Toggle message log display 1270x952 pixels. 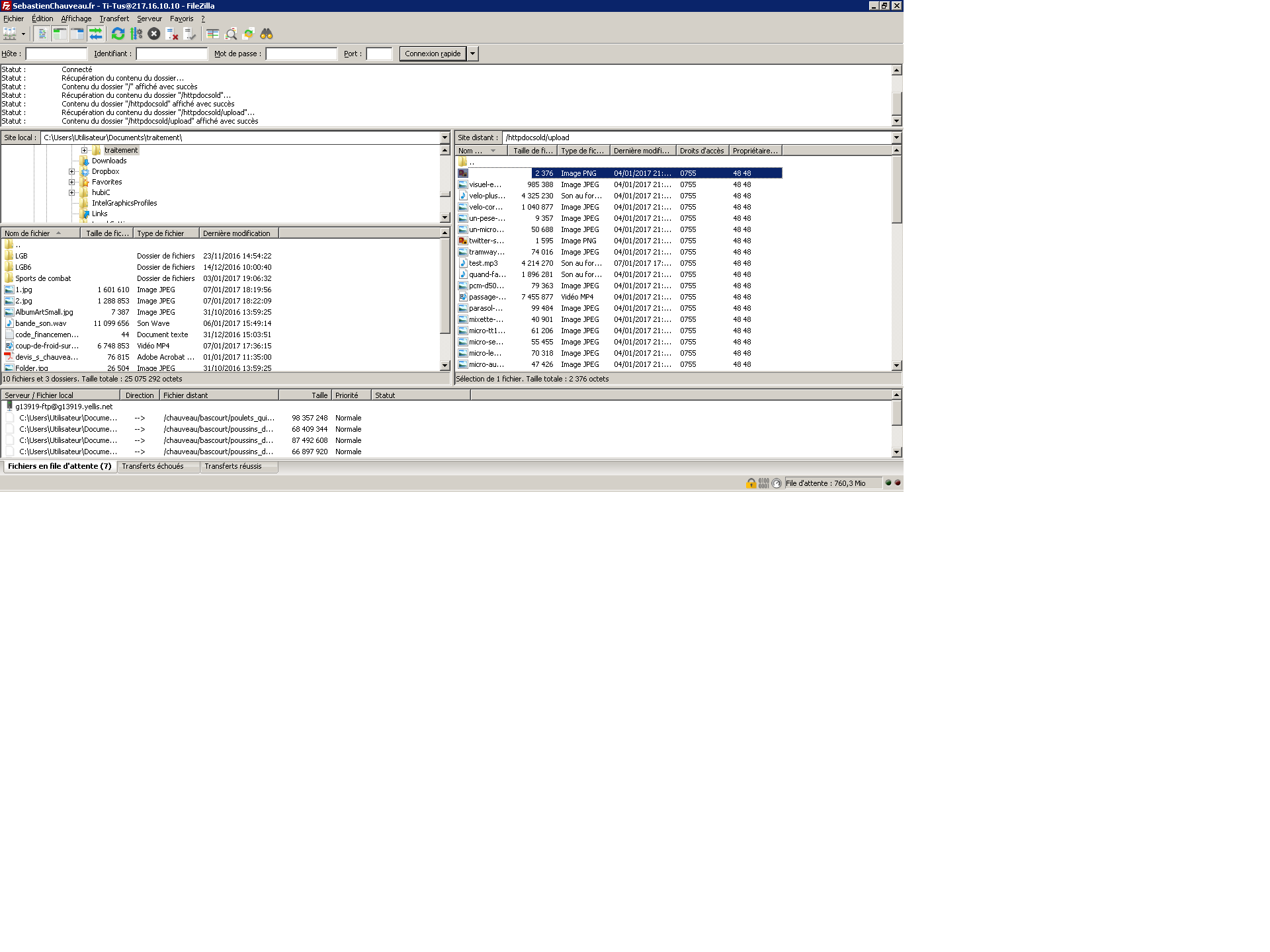point(42,34)
